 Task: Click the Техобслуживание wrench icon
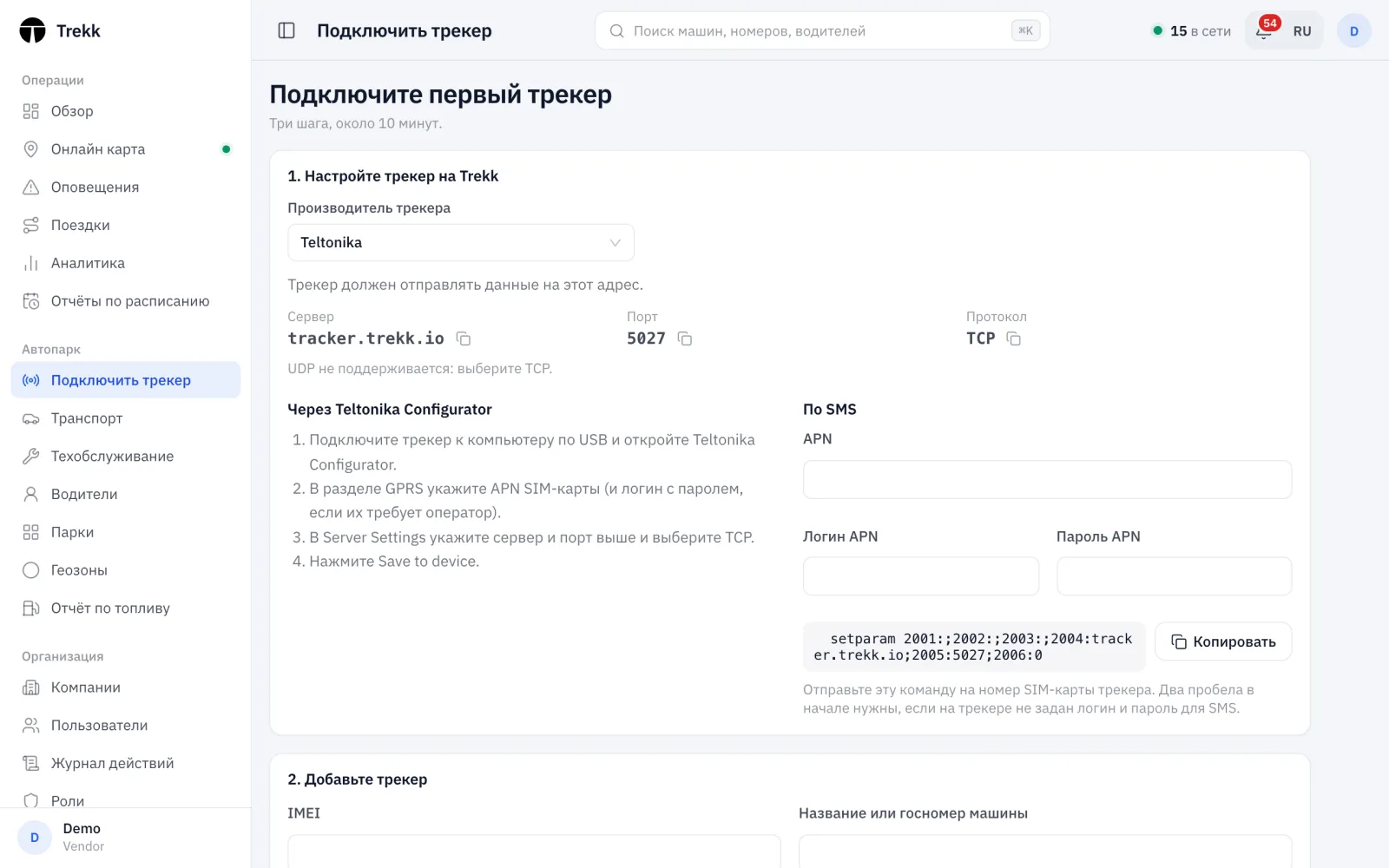31,456
